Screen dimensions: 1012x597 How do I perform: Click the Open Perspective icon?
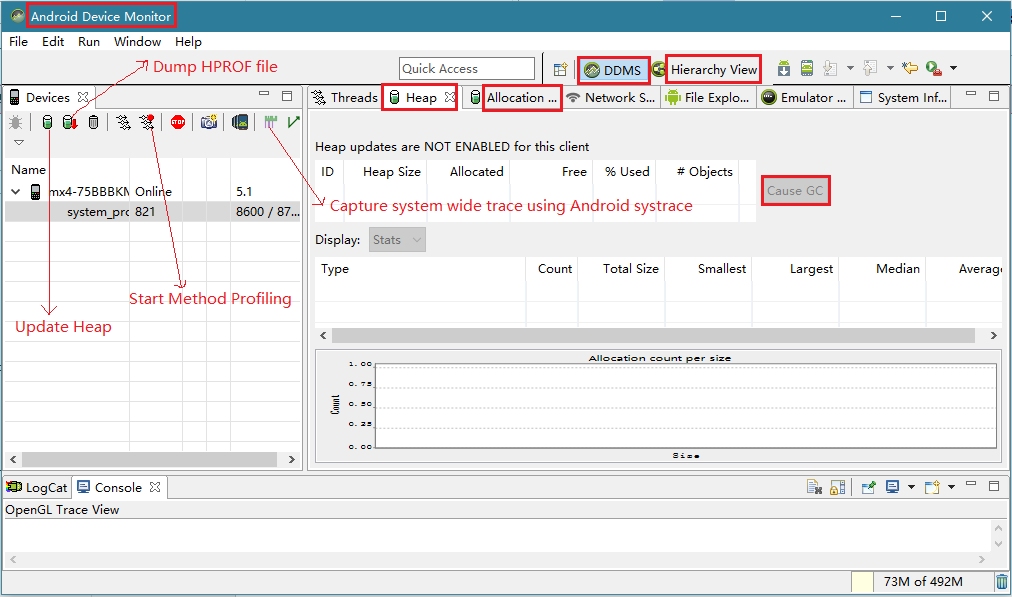(561, 69)
